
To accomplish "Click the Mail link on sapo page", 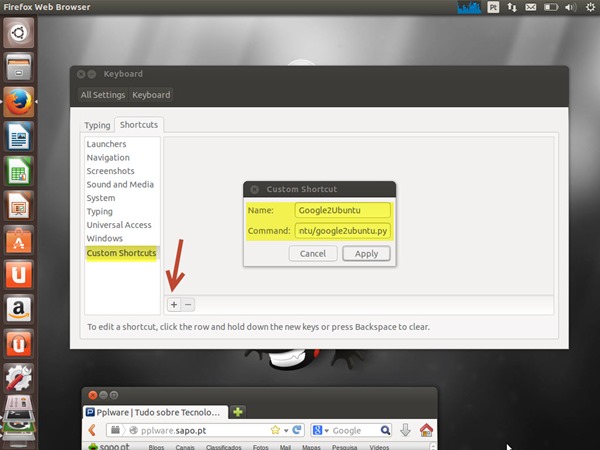I will [285, 447].
